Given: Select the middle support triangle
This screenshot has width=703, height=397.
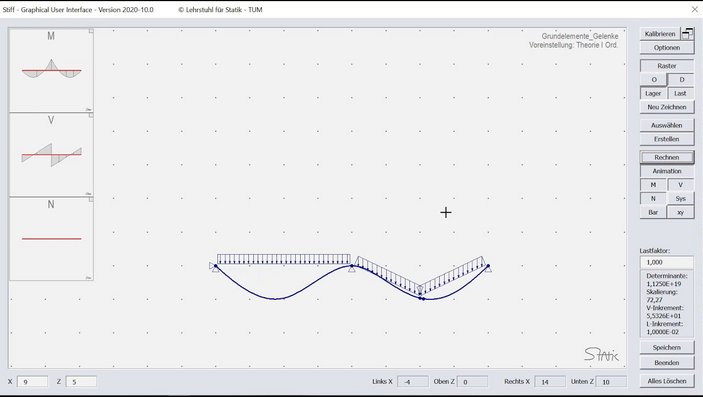Looking at the screenshot, I should [x=352, y=269].
